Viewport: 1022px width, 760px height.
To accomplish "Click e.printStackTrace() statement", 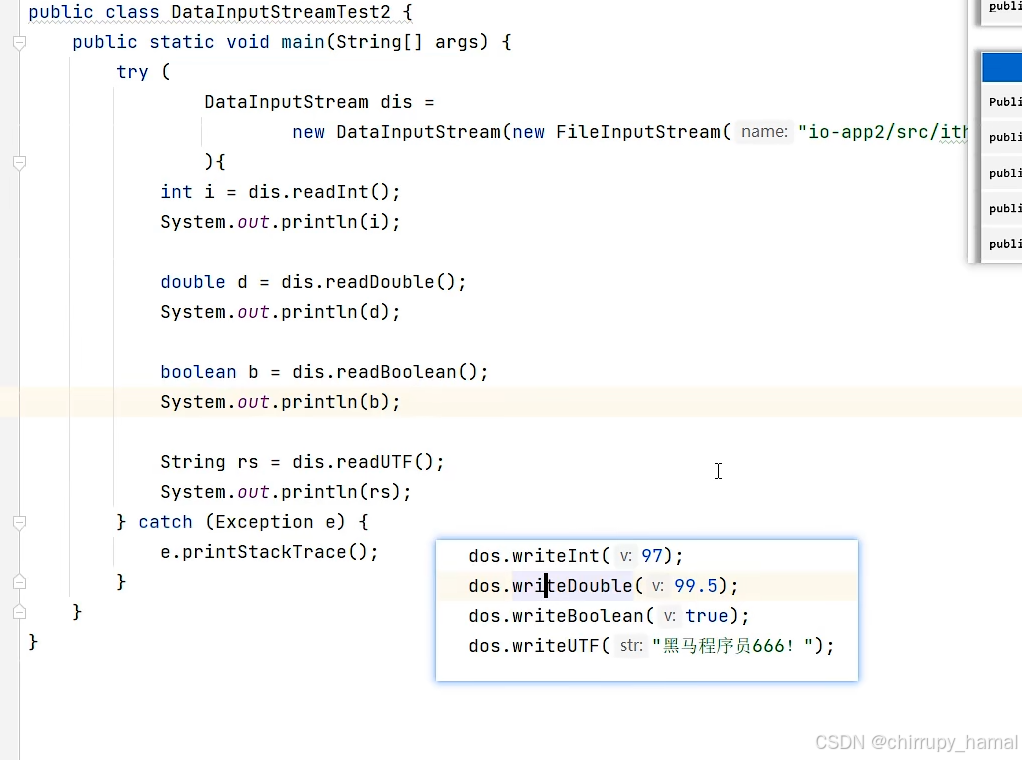I will coord(269,552).
